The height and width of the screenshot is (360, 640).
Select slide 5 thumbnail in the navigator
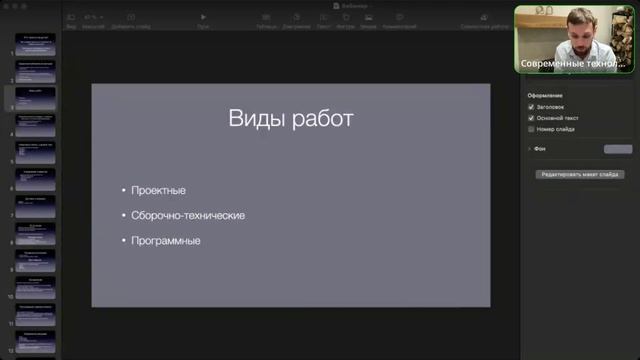(36, 153)
